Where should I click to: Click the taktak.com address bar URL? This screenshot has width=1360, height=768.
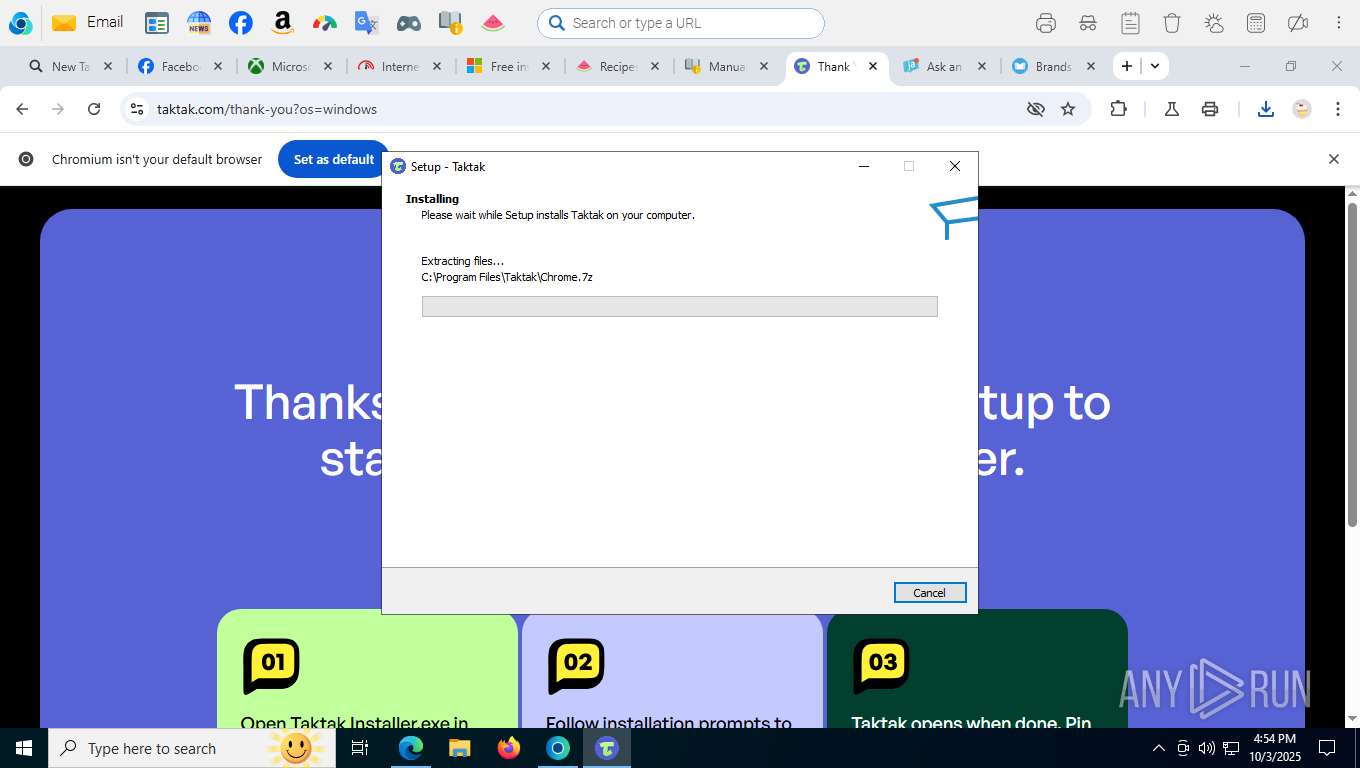pos(267,109)
